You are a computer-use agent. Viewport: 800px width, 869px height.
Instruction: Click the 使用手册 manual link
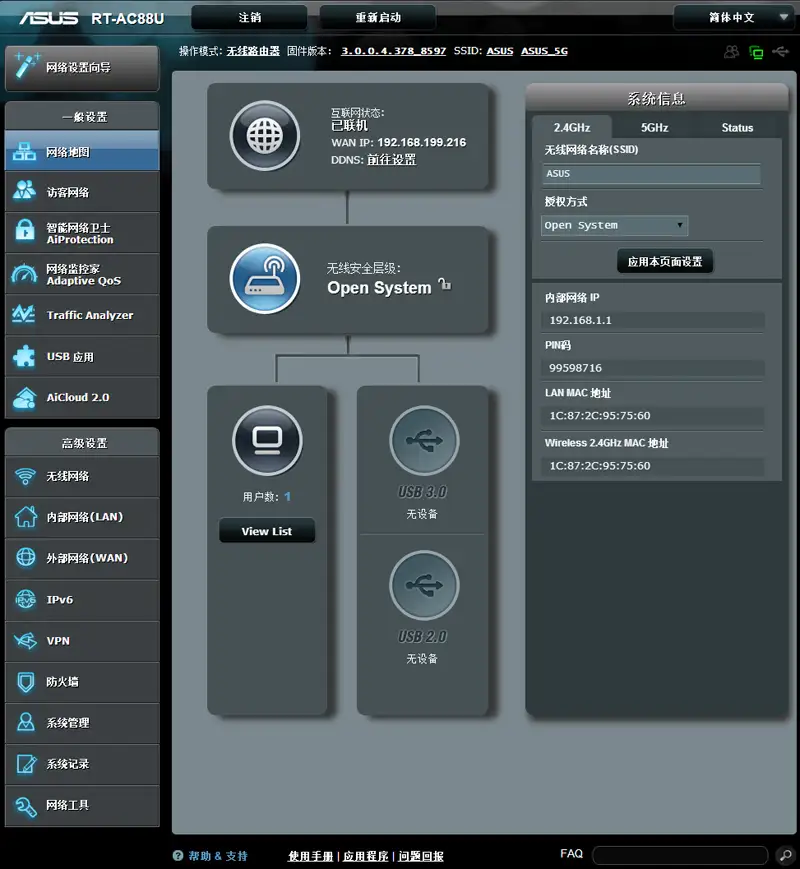310,856
